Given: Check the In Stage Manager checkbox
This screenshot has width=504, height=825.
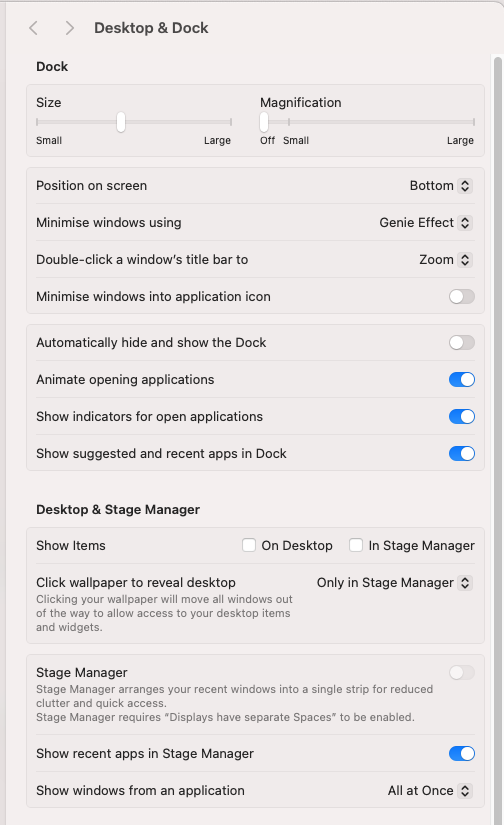Looking at the screenshot, I should [356, 545].
